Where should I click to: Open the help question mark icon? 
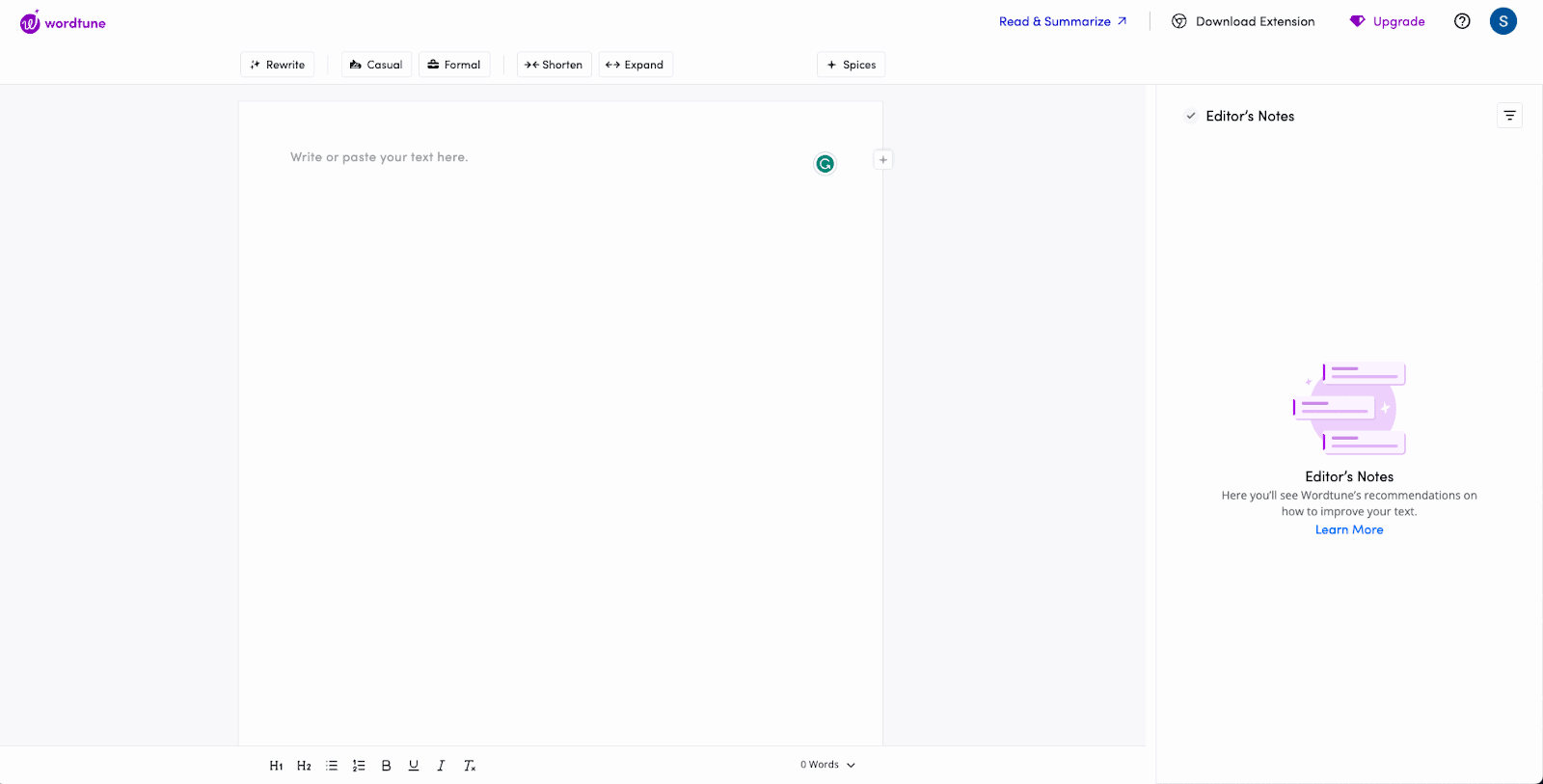1462,21
